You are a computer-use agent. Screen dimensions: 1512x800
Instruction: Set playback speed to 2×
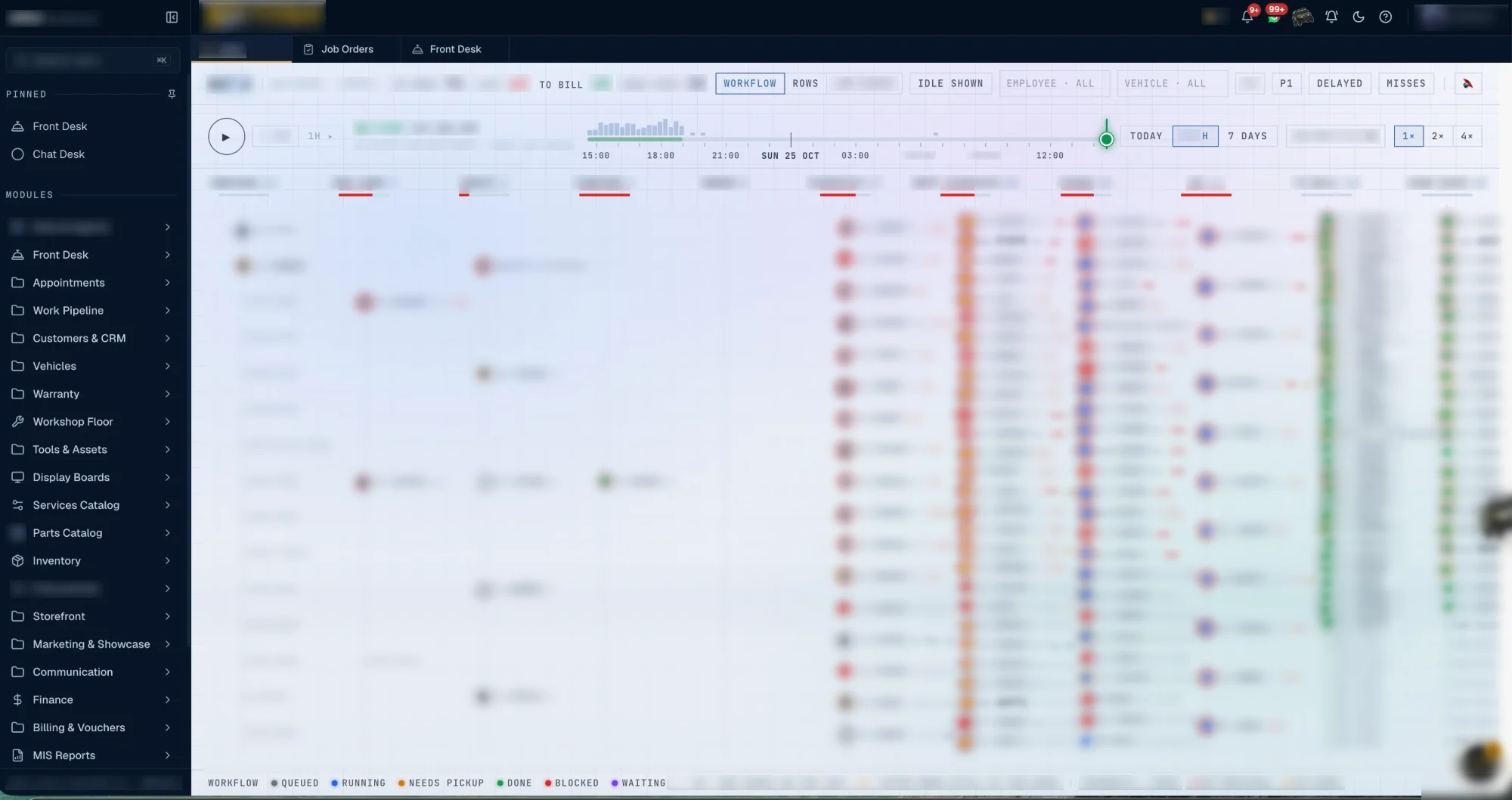1438,137
